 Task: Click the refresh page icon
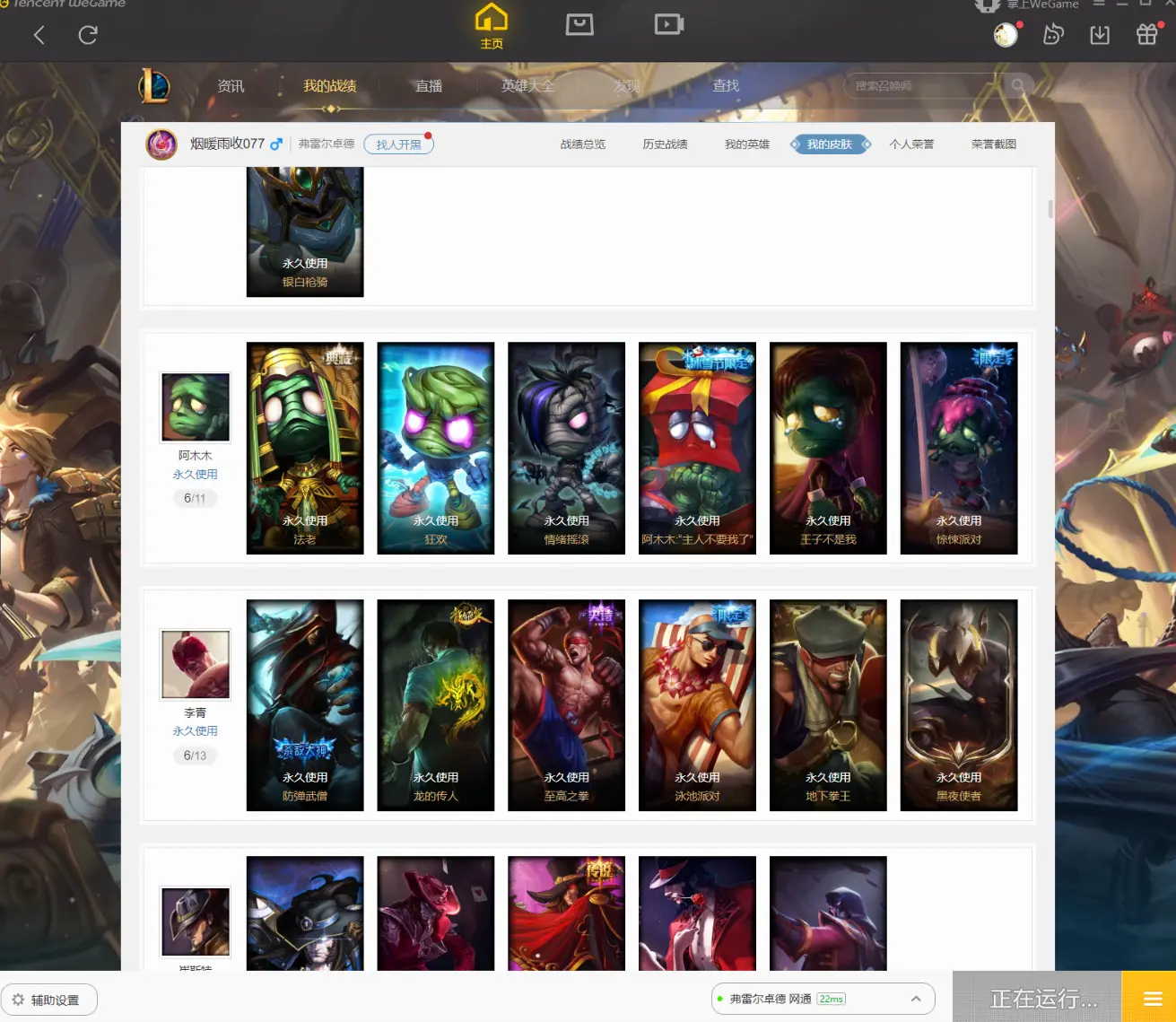88,35
